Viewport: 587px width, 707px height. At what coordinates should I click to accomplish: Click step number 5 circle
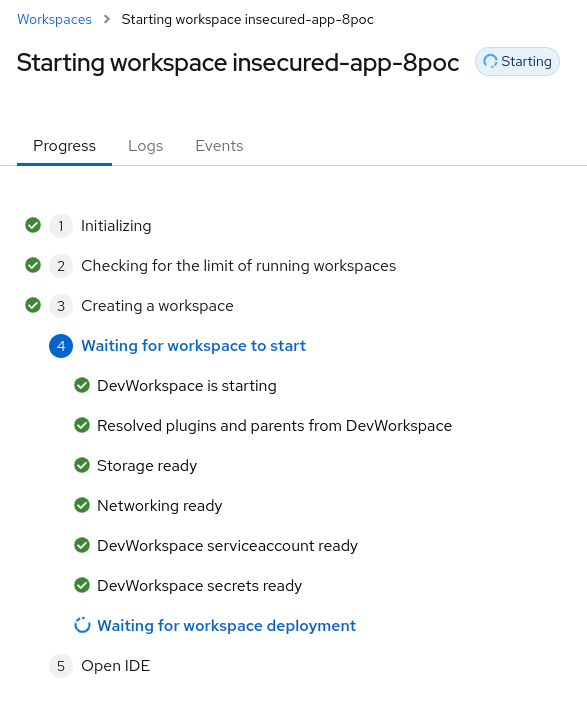(61, 666)
